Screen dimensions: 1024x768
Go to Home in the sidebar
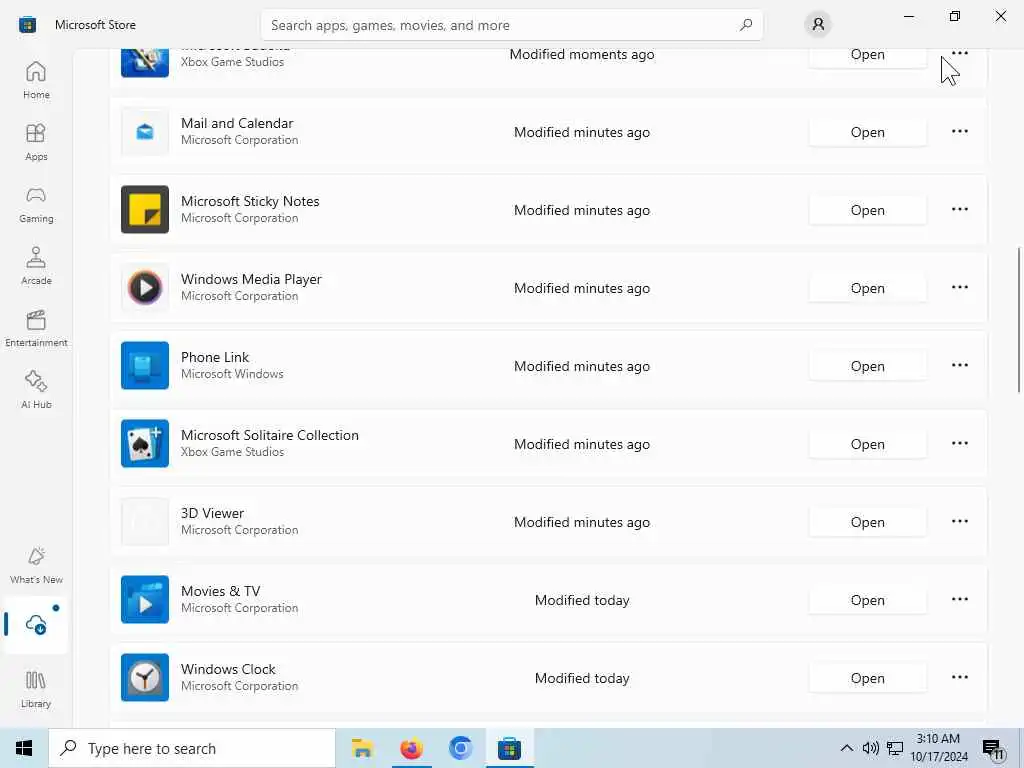(36, 80)
